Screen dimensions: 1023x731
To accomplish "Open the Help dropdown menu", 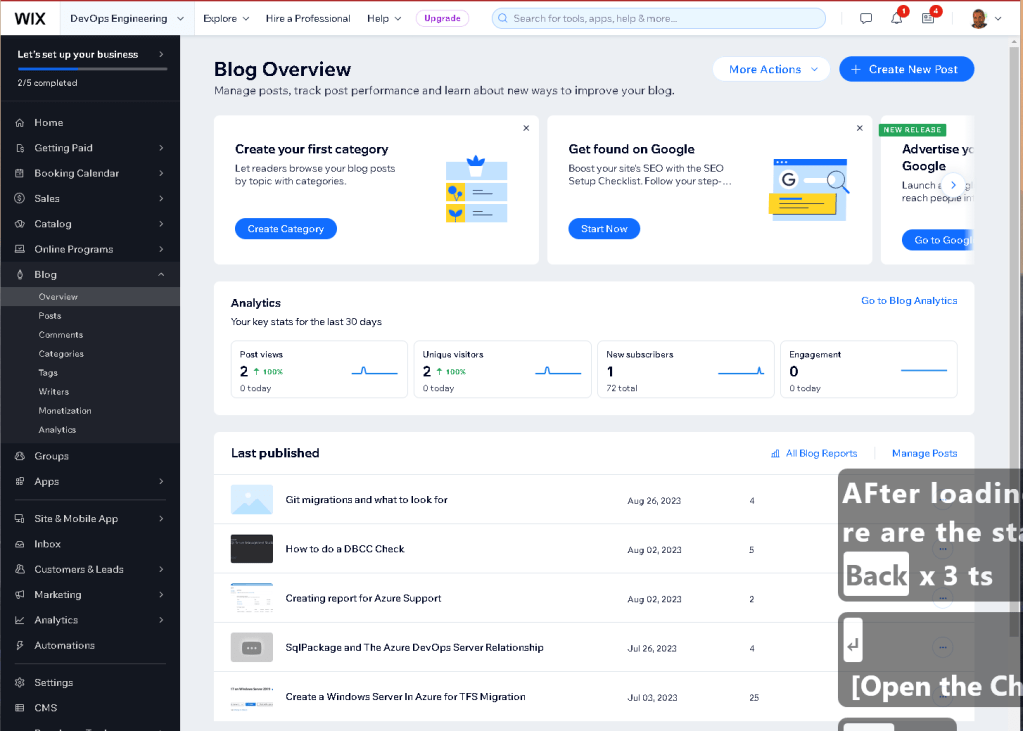I will [384, 18].
